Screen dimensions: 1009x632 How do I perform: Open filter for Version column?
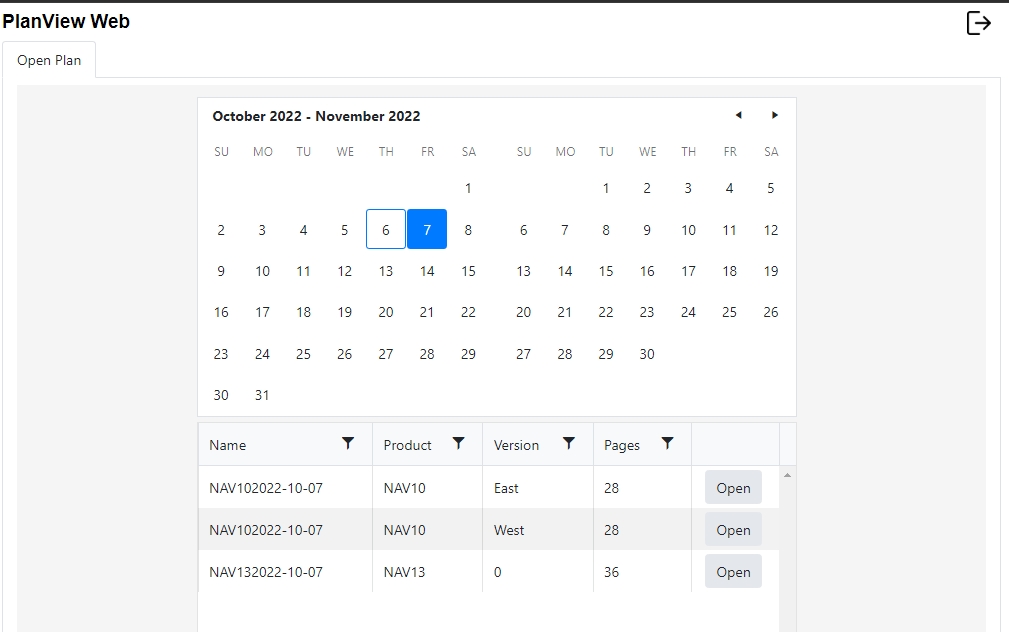(x=568, y=444)
